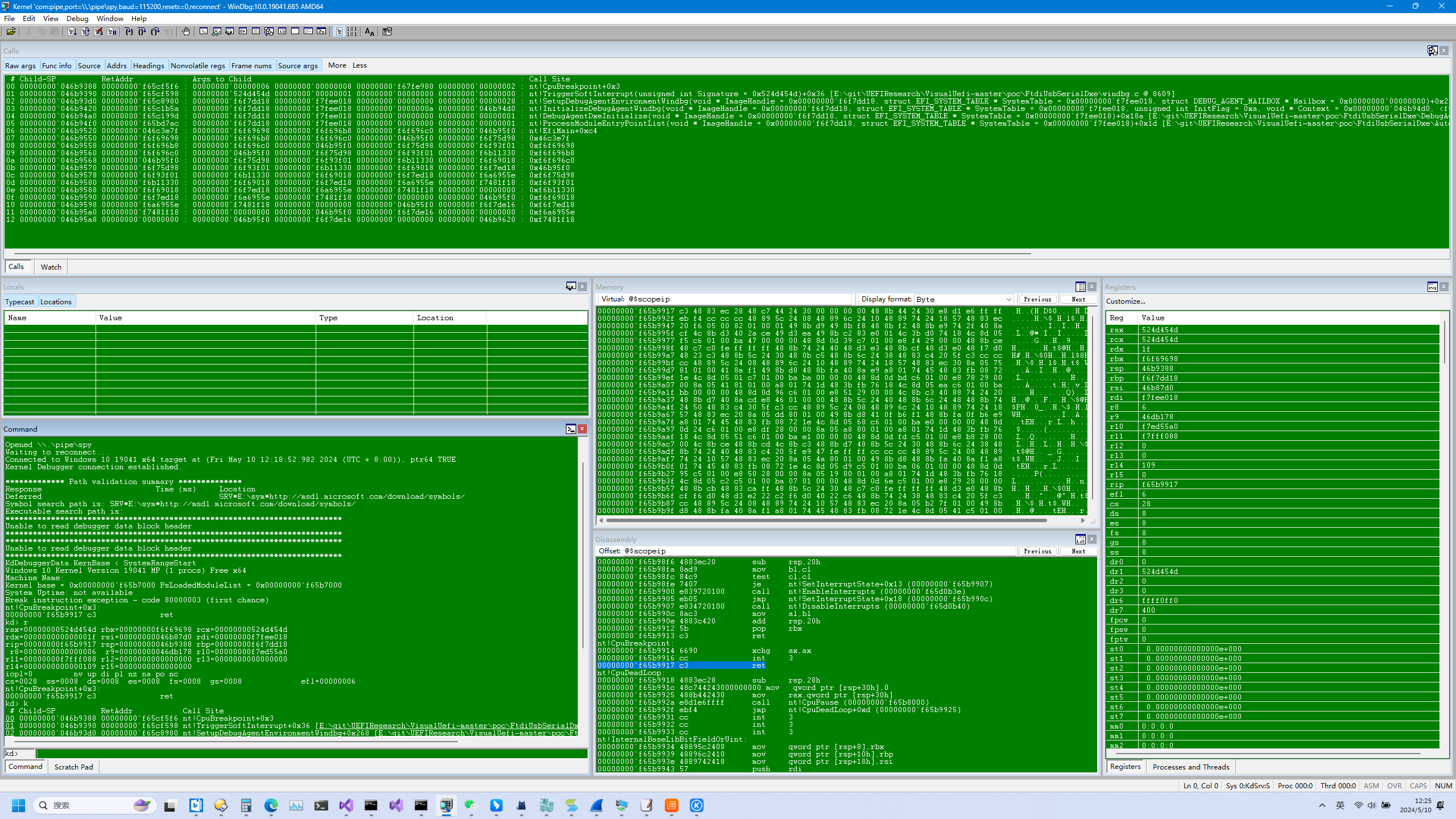Click the Font toolbar icon
The height and width of the screenshot is (819, 1456).
[370, 32]
